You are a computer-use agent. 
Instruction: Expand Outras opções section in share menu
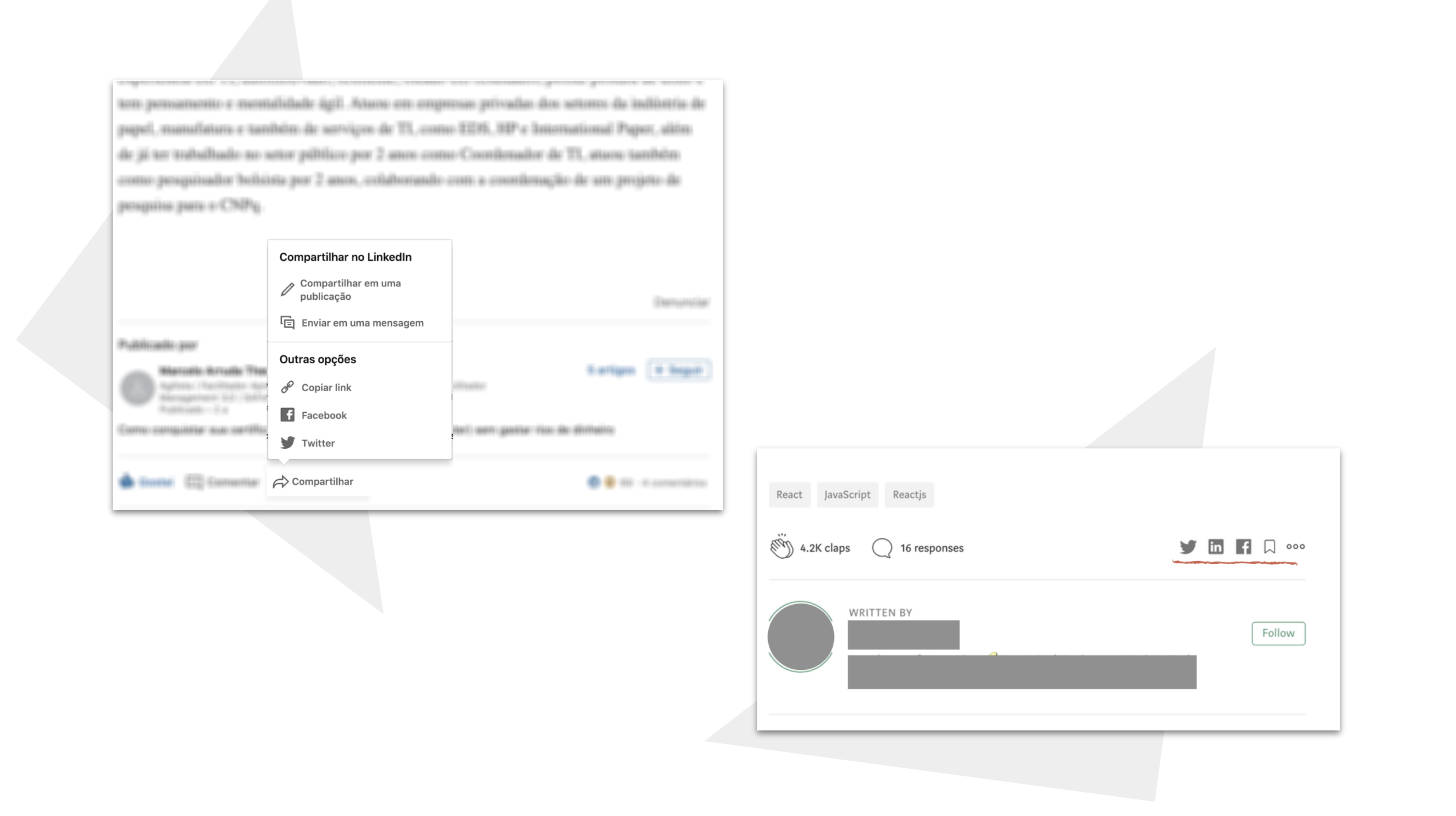(x=317, y=359)
